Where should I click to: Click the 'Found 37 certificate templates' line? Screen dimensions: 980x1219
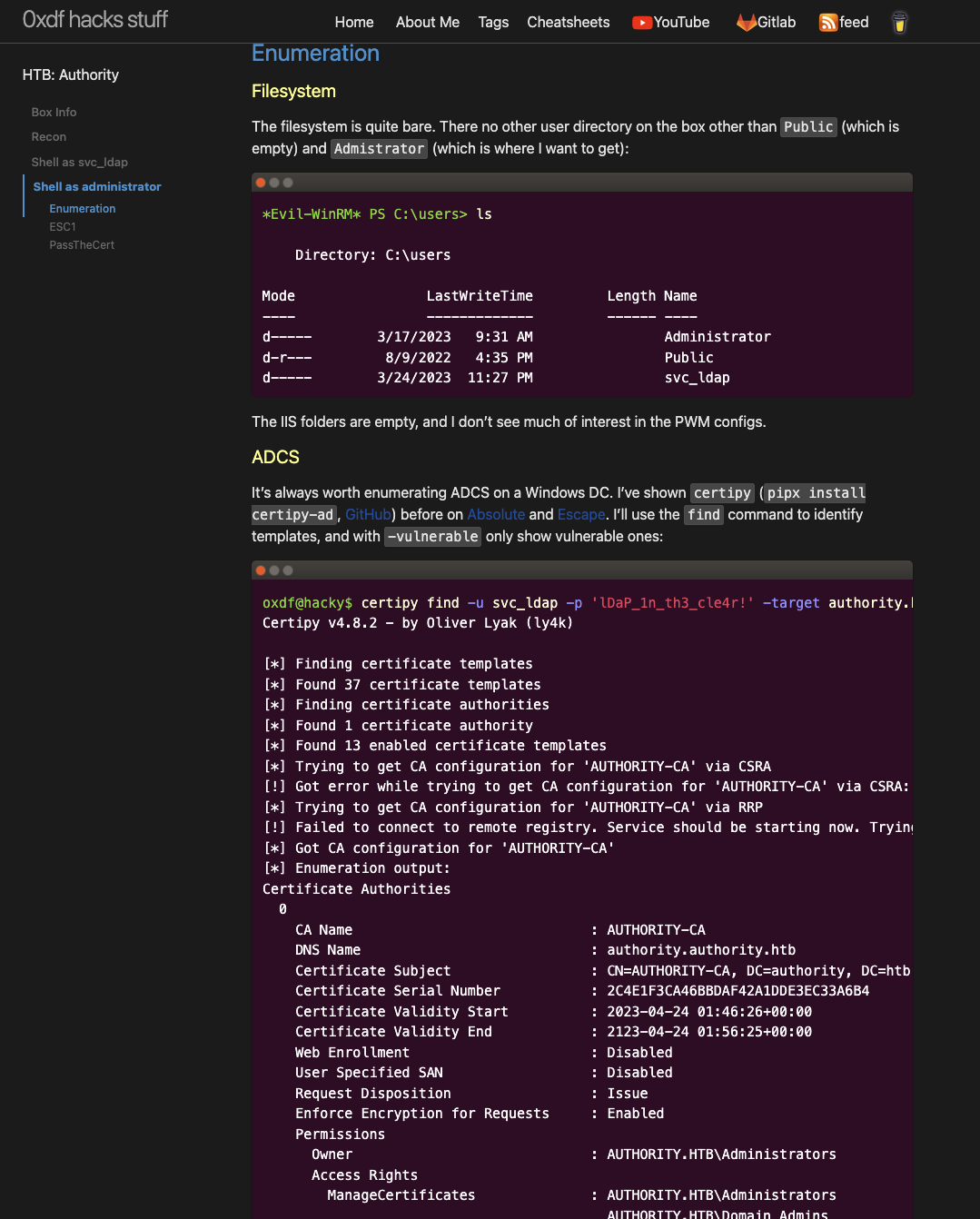(401, 685)
